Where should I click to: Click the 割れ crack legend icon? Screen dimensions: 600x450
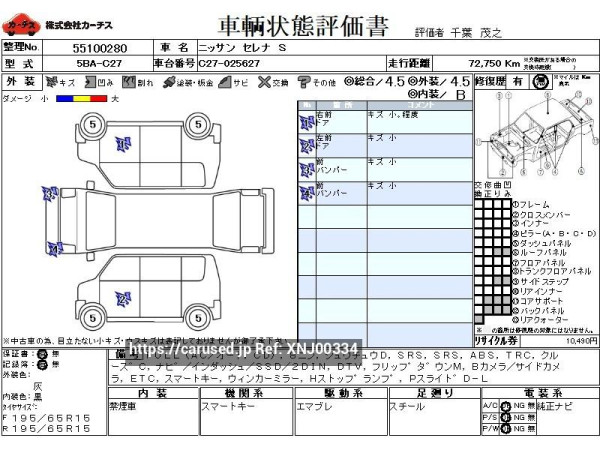[x=129, y=82]
